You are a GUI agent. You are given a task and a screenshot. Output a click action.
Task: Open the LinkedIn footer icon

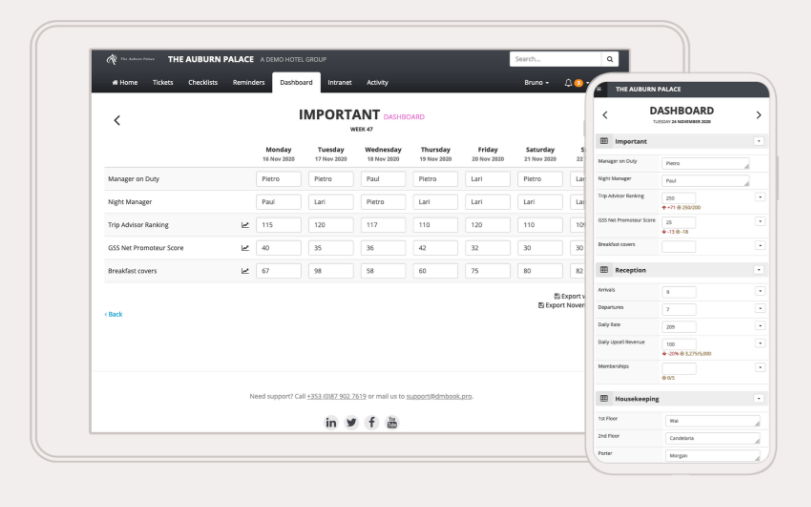[x=331, y=423]
